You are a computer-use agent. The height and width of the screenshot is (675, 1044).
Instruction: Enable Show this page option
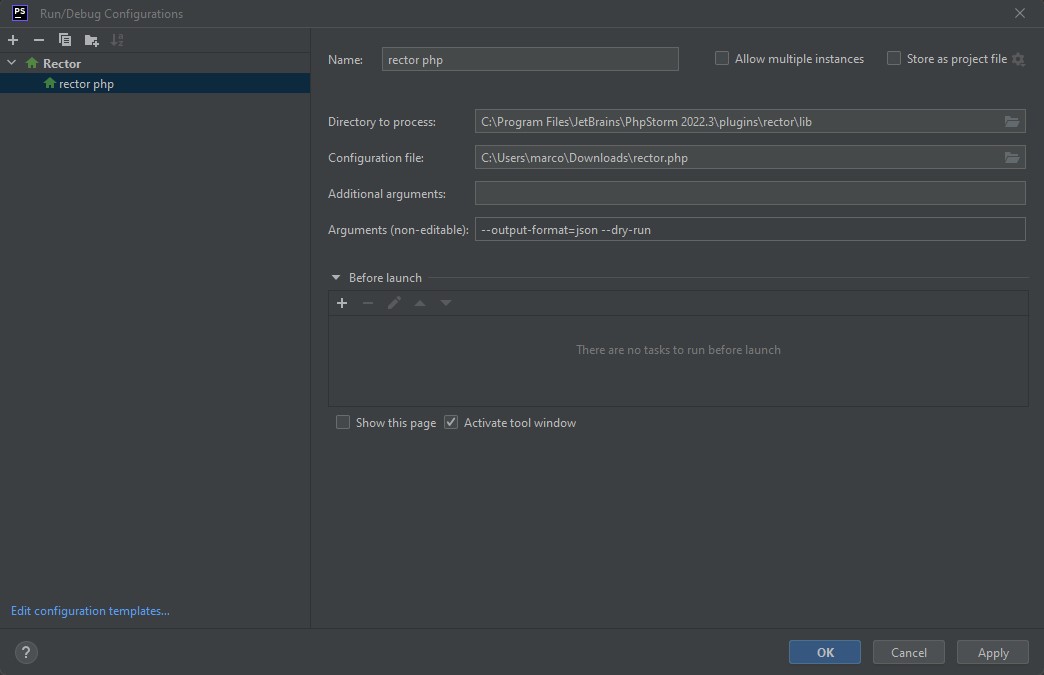(343, 422)
